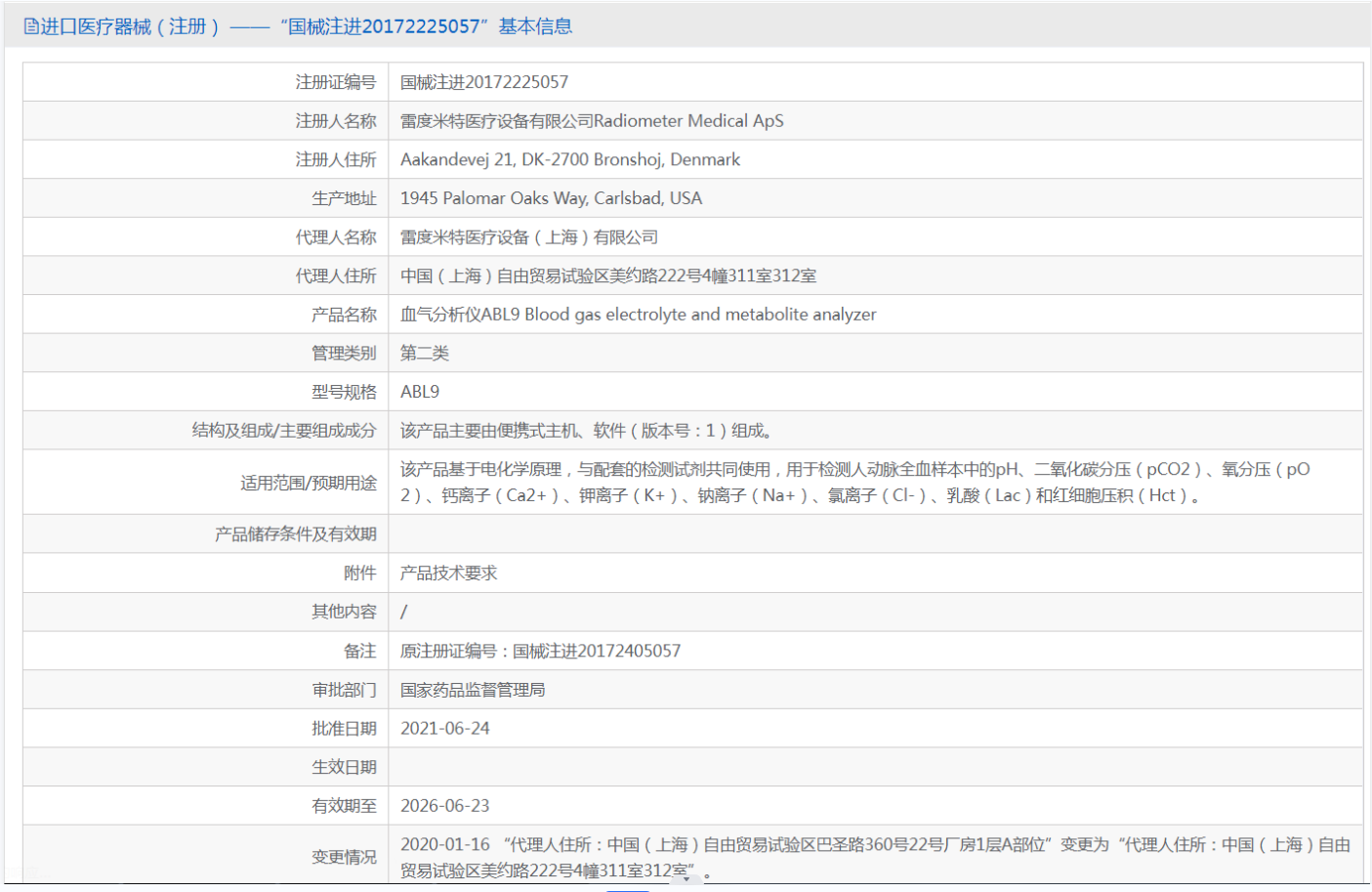Click the Aakandevej 21 Denmark address cell
The height and width of the screenshot is (892, 1372).
coord(569,159)
